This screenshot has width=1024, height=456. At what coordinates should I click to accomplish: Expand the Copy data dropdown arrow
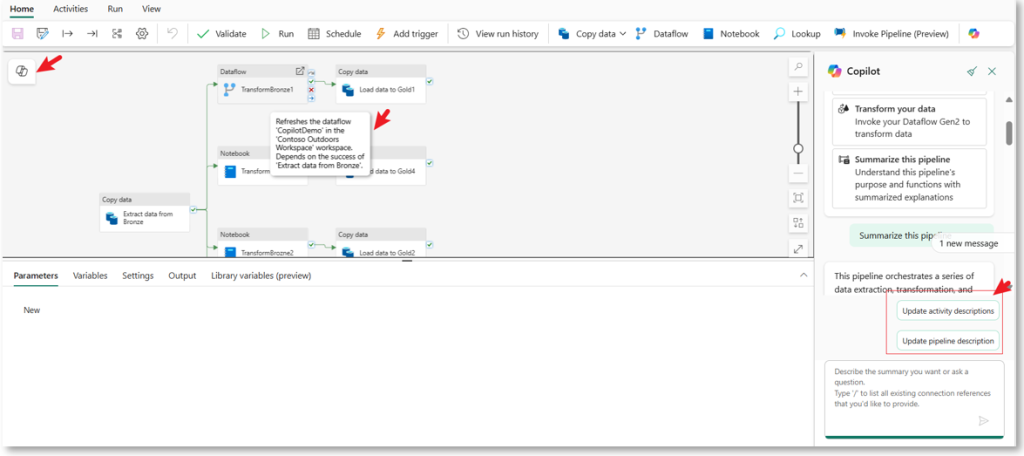pos(622,33)
